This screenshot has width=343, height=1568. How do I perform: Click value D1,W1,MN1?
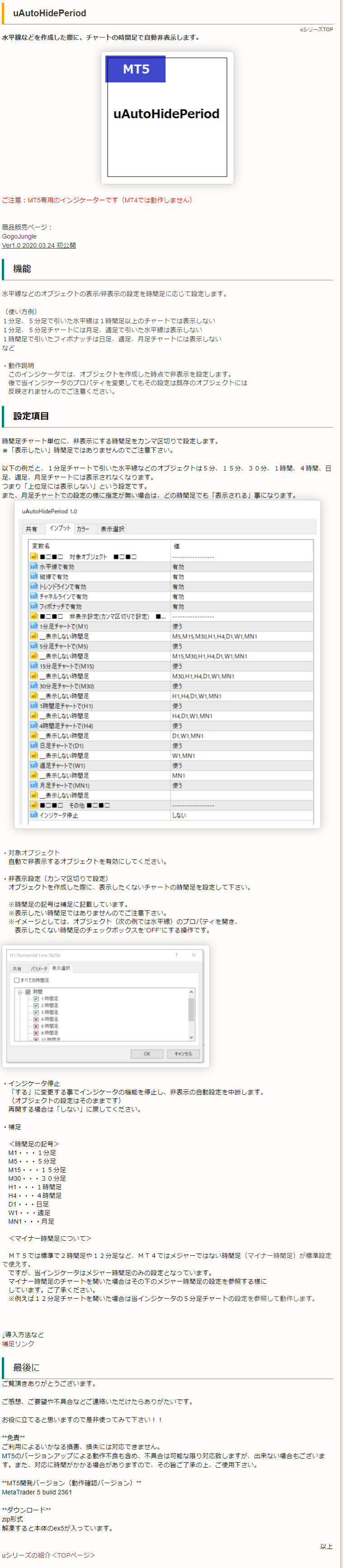coord(188,736)
